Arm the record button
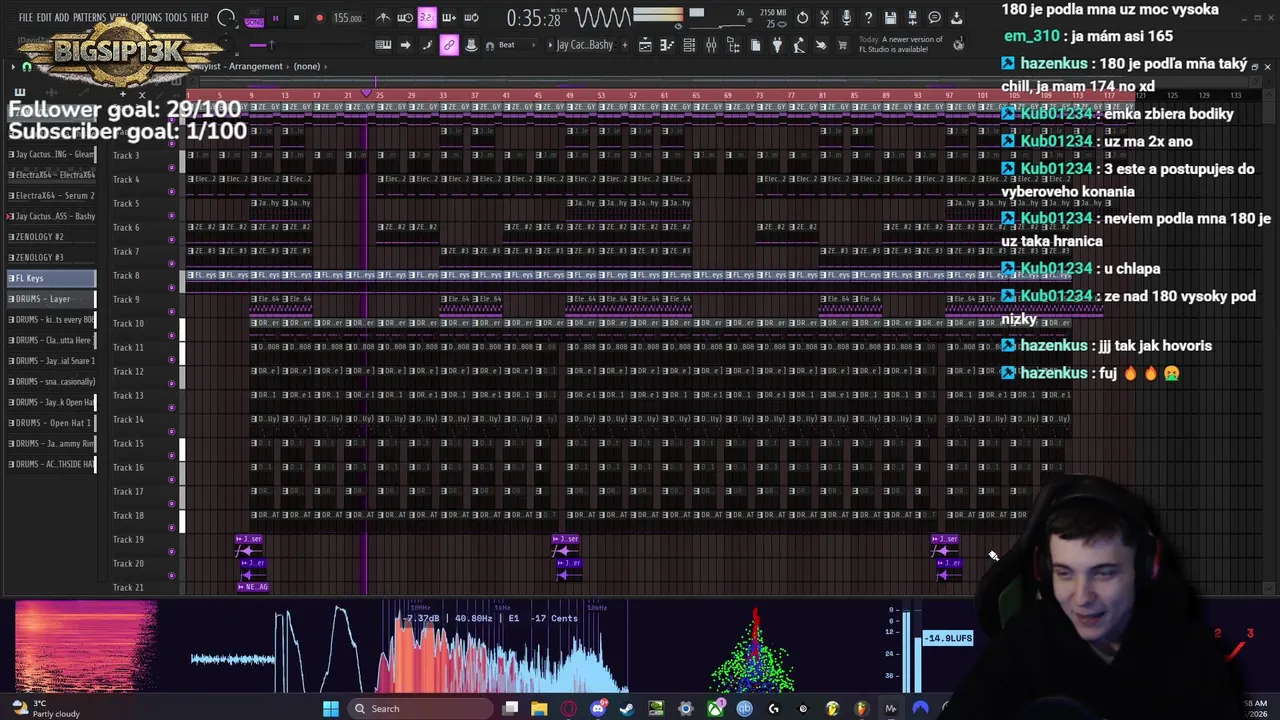Image resolution: width=1280 pixels, height=720 pixels. (x=319, y=18)
